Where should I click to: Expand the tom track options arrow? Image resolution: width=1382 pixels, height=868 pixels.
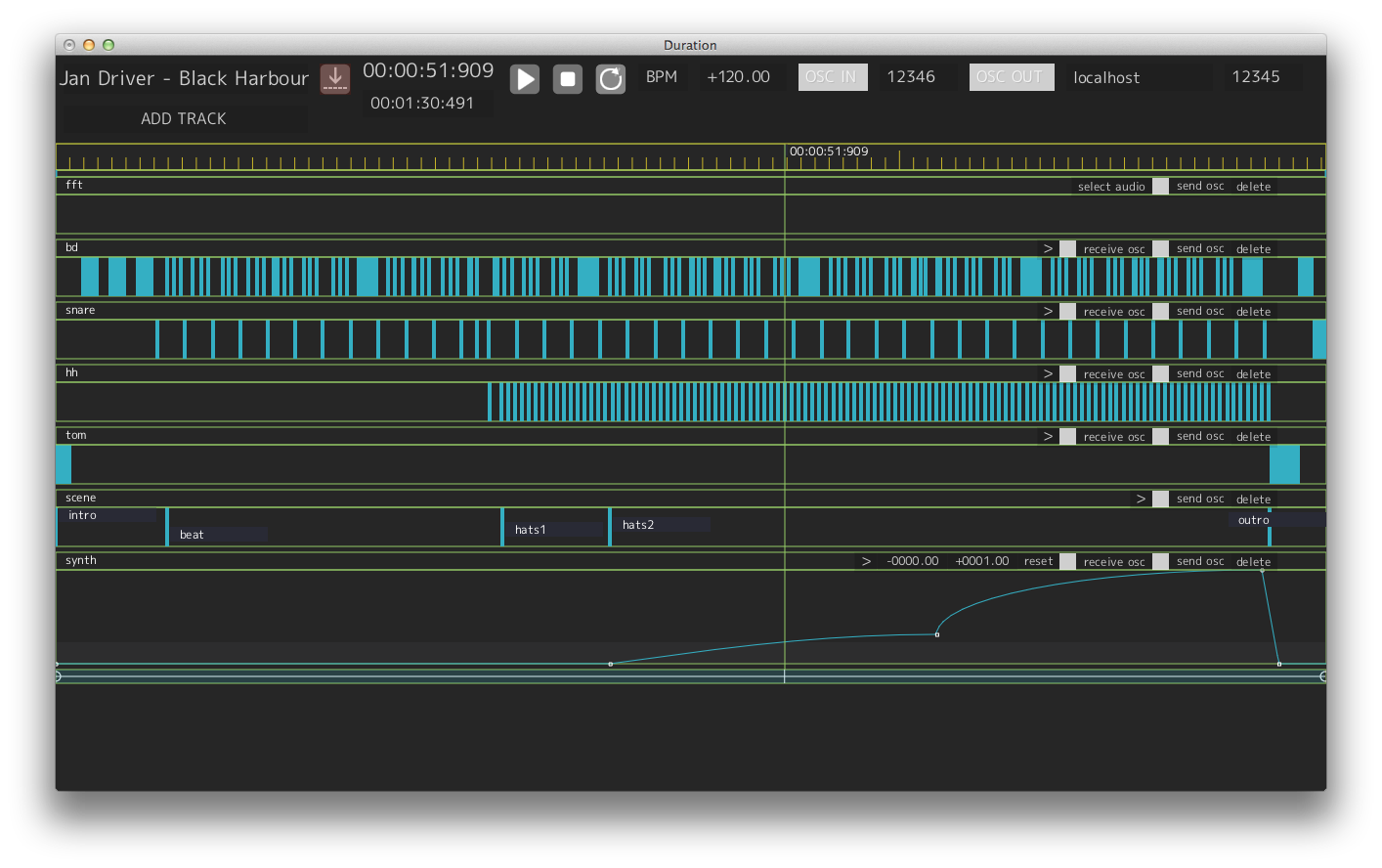(1048, 437)
